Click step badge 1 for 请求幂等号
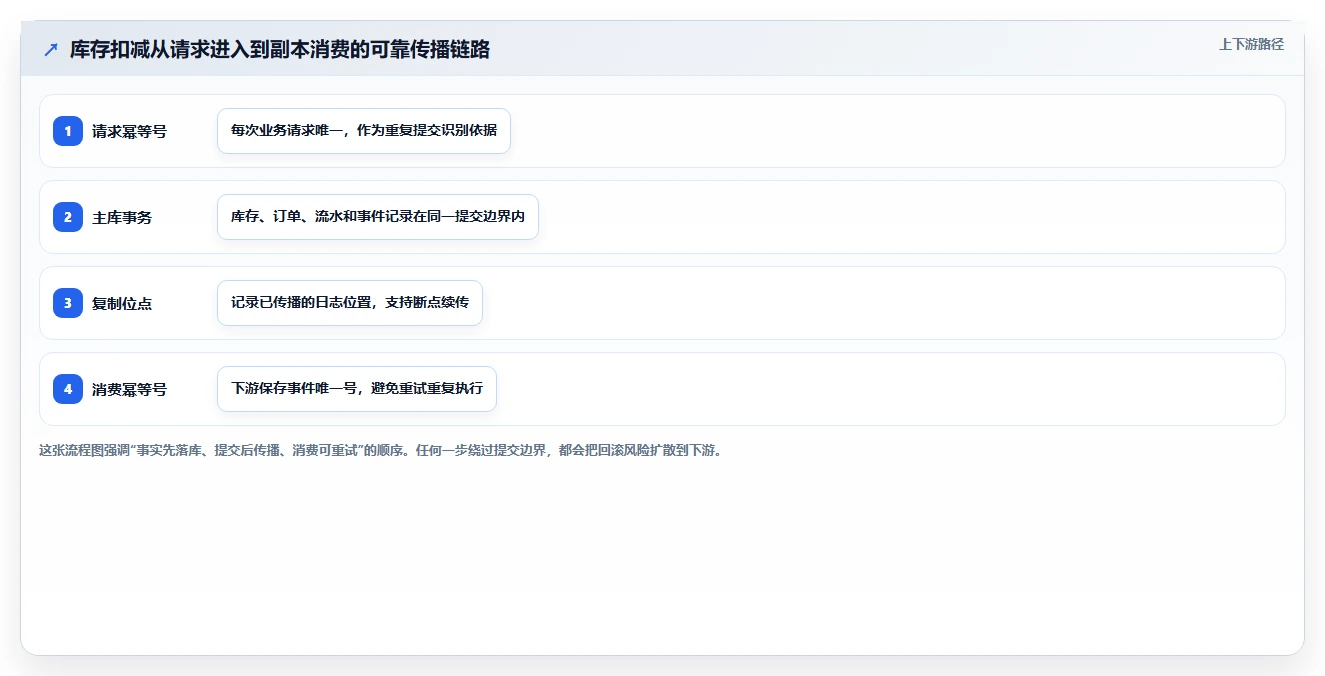The image size is (1325, 676). 68,131
